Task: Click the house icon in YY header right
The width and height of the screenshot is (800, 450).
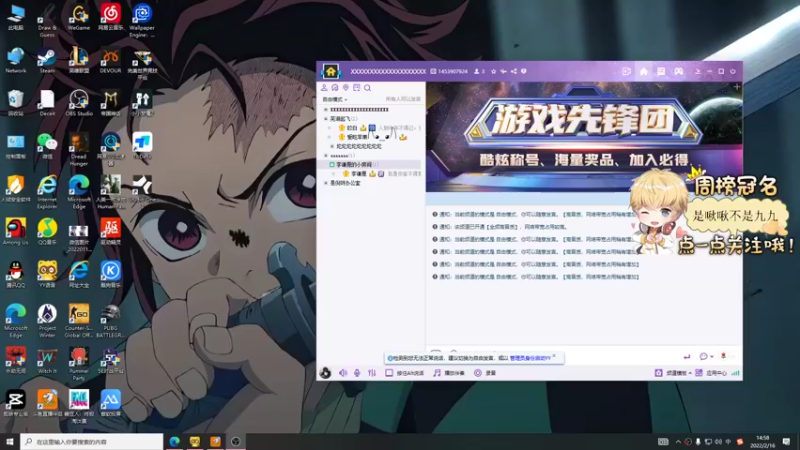Action: 644,71
